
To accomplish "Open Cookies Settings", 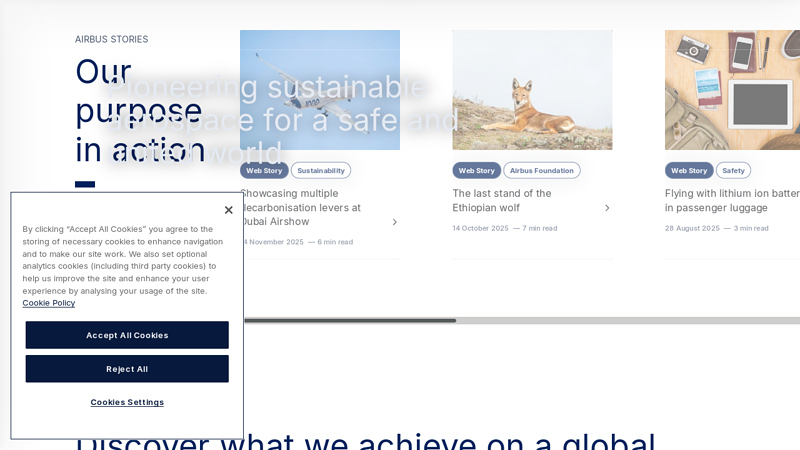I will (127, 402).
